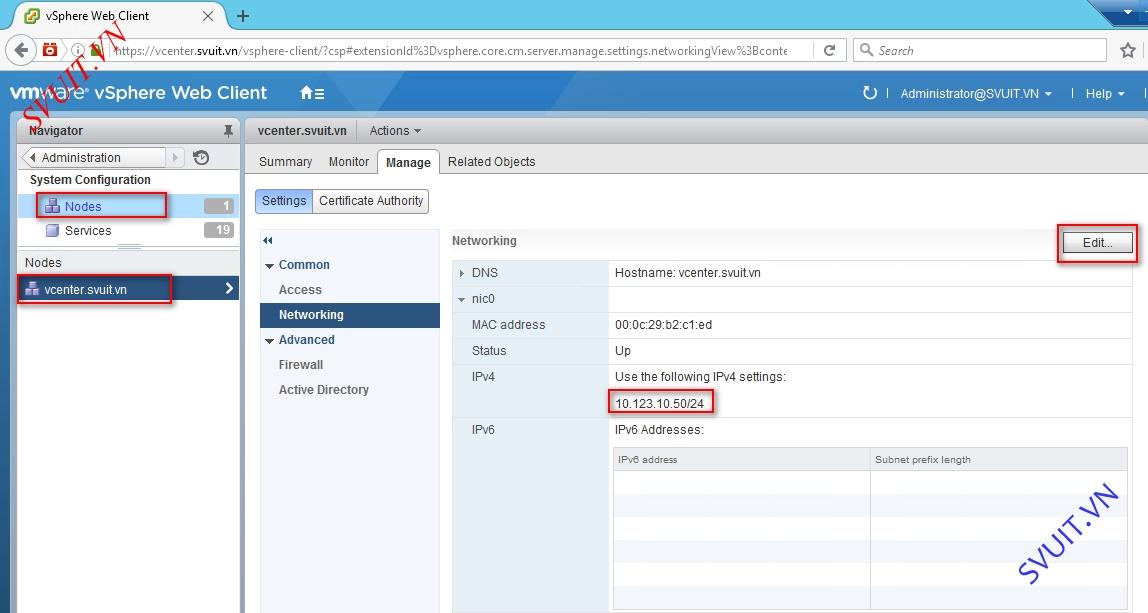Click the Subnet prefix length column header
The height and width of the screenshot is (613, 1148).
coord(999,459)
